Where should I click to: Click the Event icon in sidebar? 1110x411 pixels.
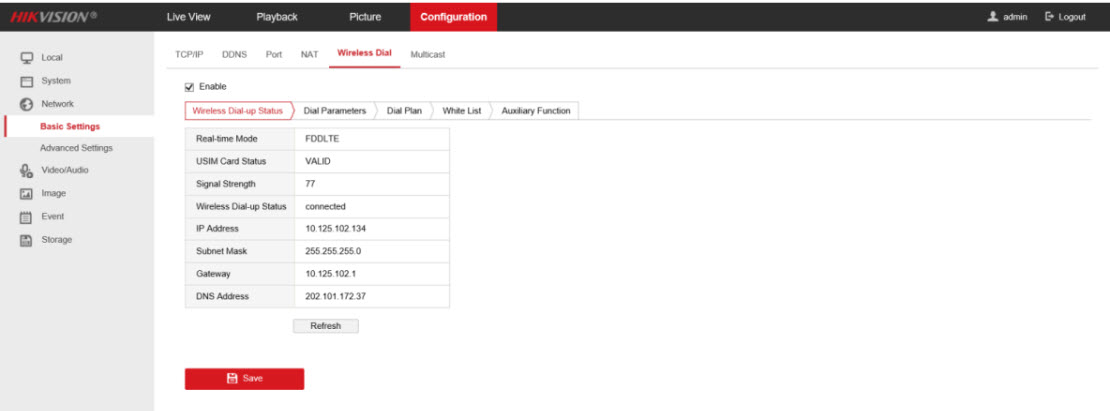pos(28,217)
